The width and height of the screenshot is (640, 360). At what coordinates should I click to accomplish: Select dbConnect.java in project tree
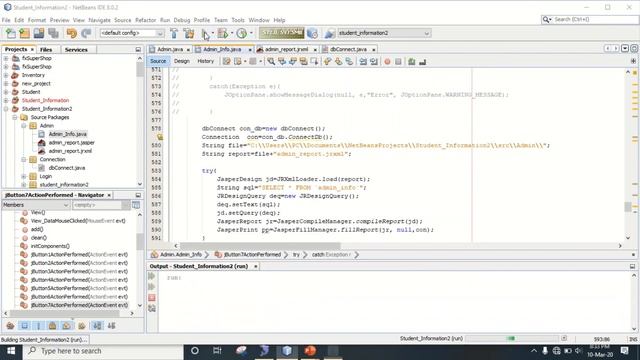[x=67, y=168]
